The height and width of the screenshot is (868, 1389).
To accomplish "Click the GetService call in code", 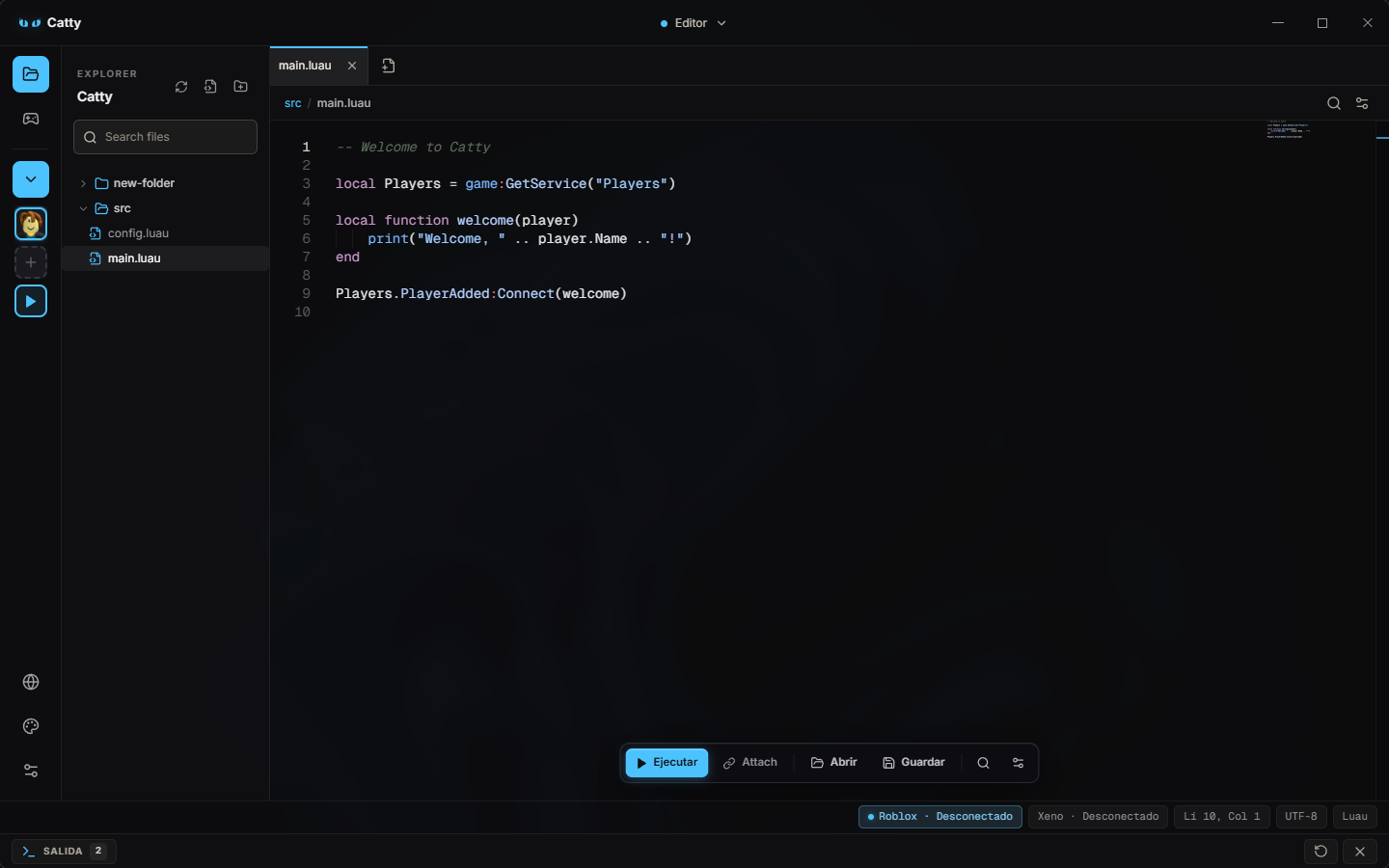I will tap(546, 184).
